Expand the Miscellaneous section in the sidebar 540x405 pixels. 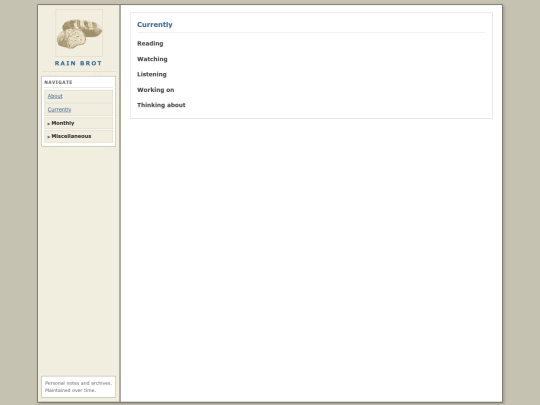point(79,136)
